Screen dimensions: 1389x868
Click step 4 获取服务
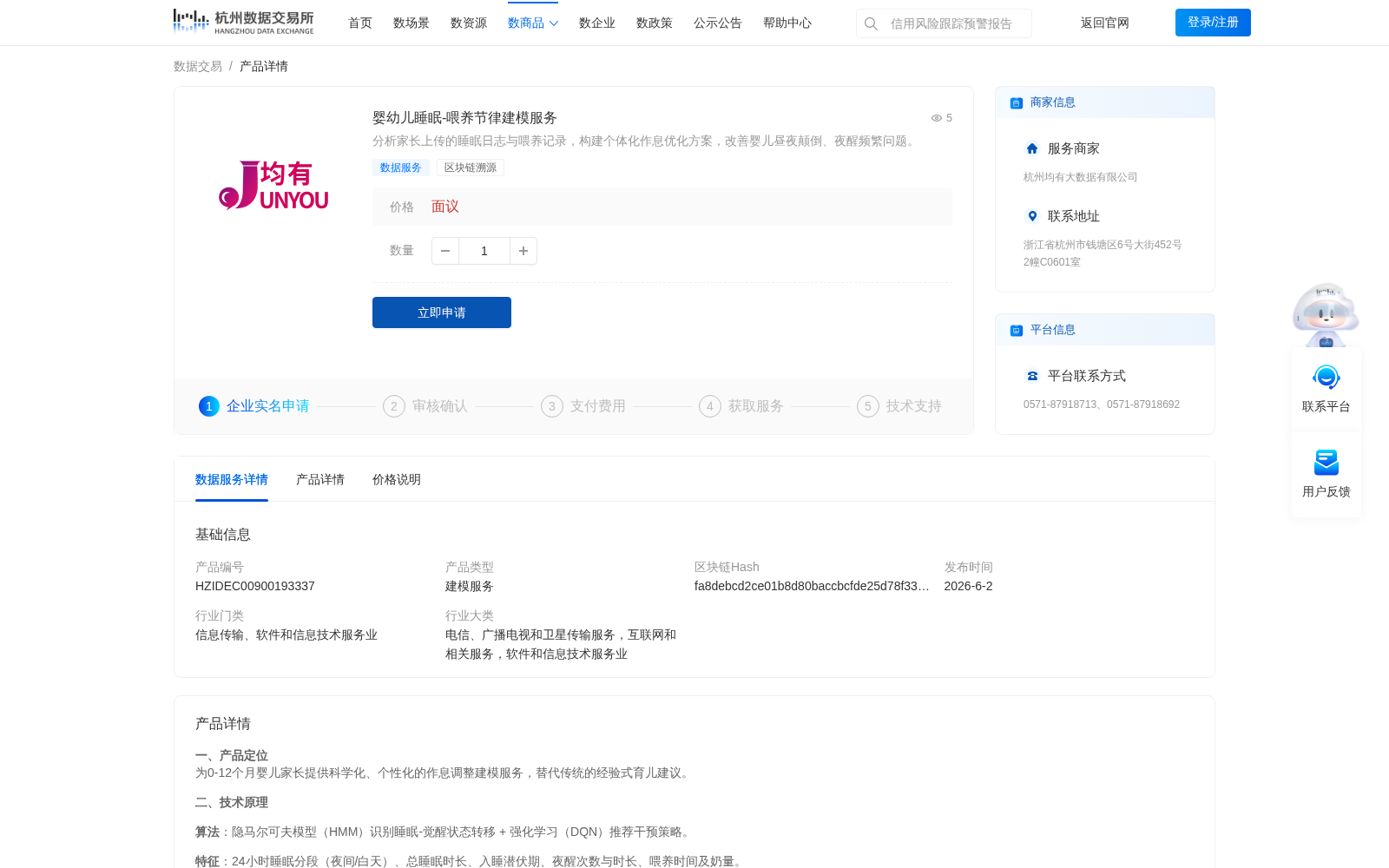point(741,406)
